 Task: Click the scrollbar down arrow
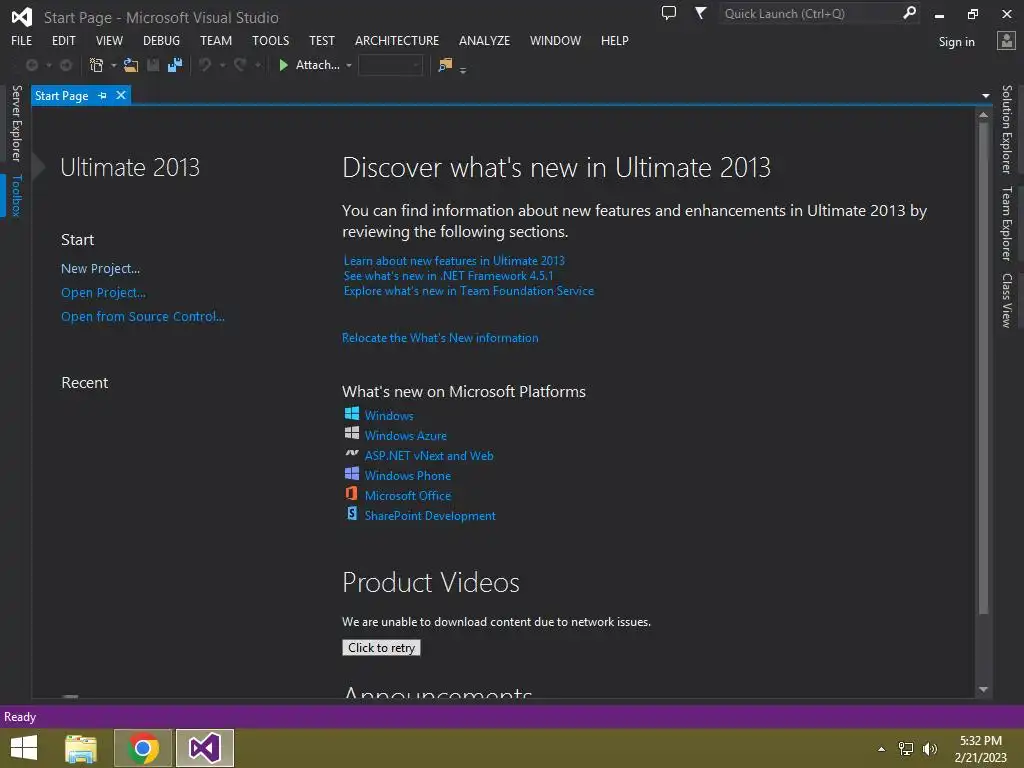[984, 690]
